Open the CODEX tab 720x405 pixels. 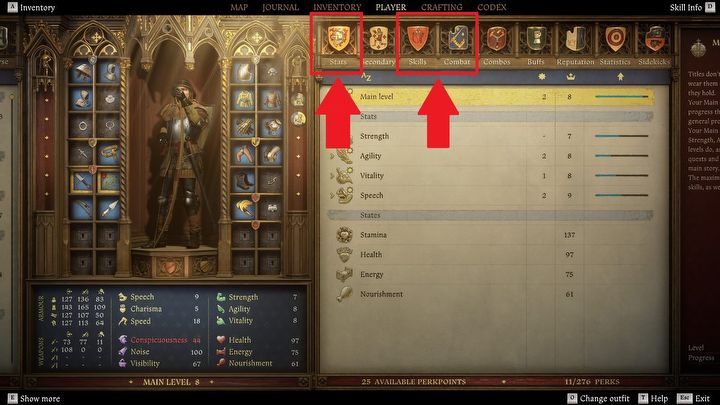(x=492, y=7)
